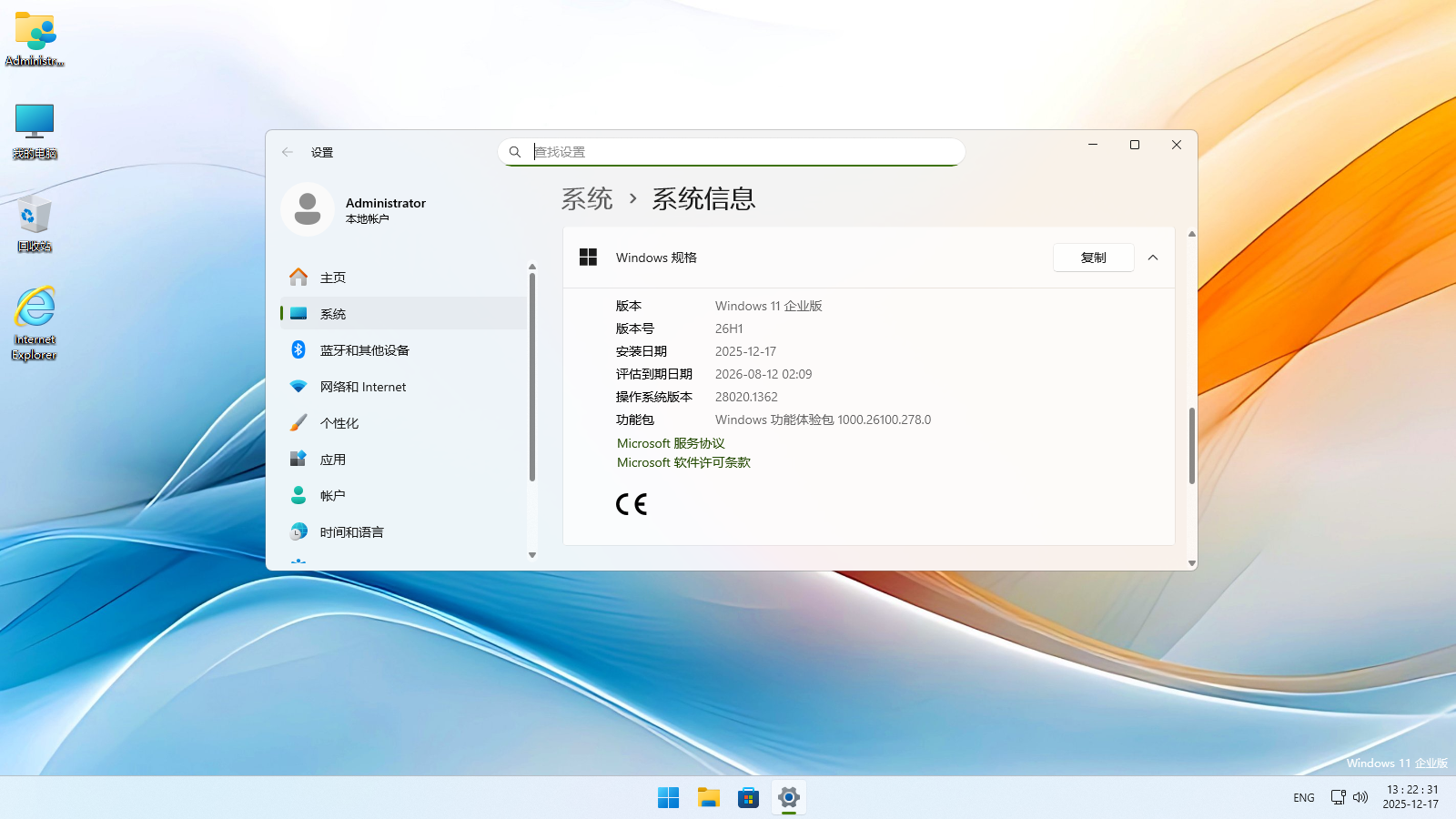Open the Home page icon in sidebar
1456x819 pixels.
pos(298,277)
